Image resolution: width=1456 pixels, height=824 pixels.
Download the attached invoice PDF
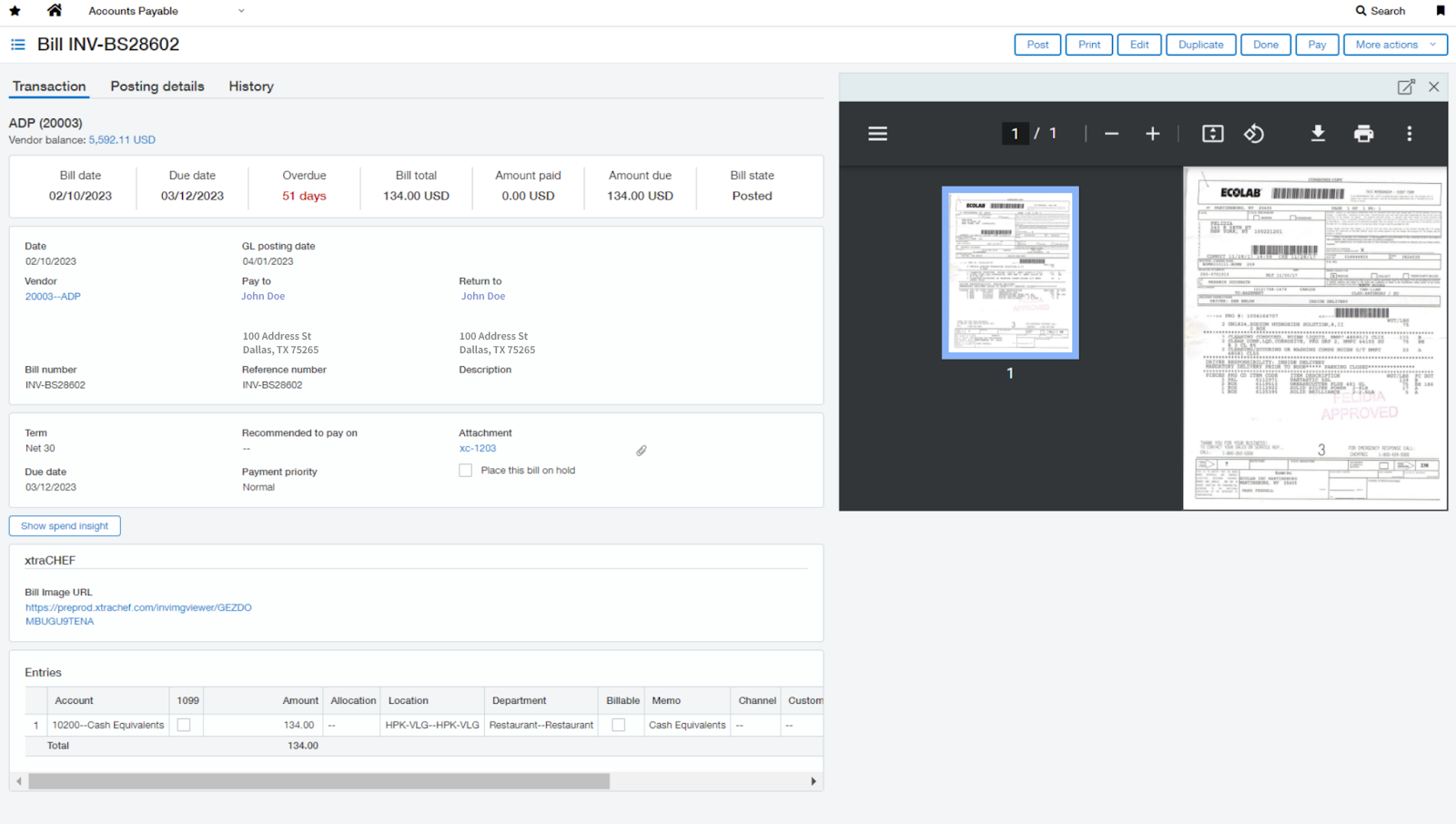point(1317,134)
